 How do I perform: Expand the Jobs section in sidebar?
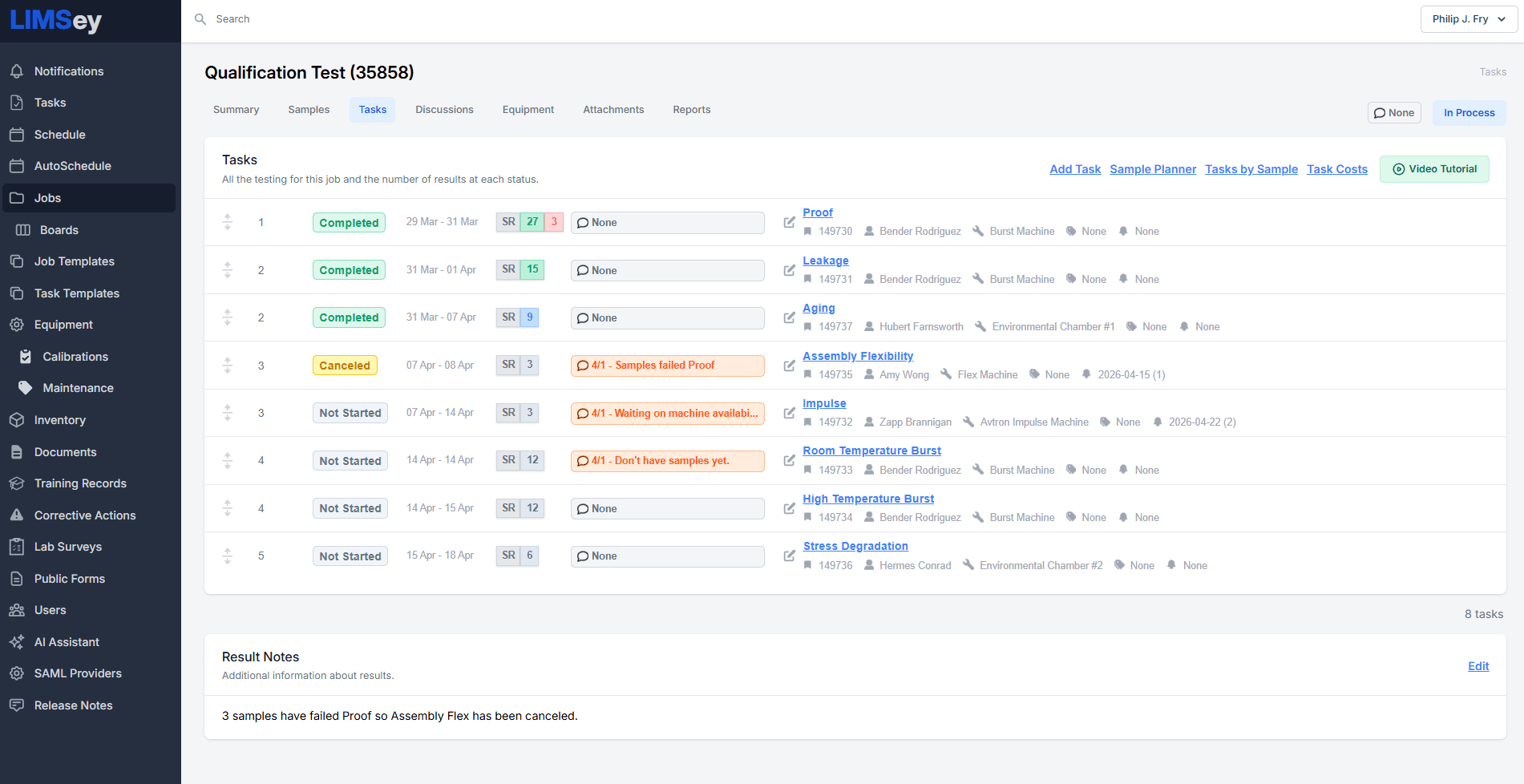click(48, 198)
